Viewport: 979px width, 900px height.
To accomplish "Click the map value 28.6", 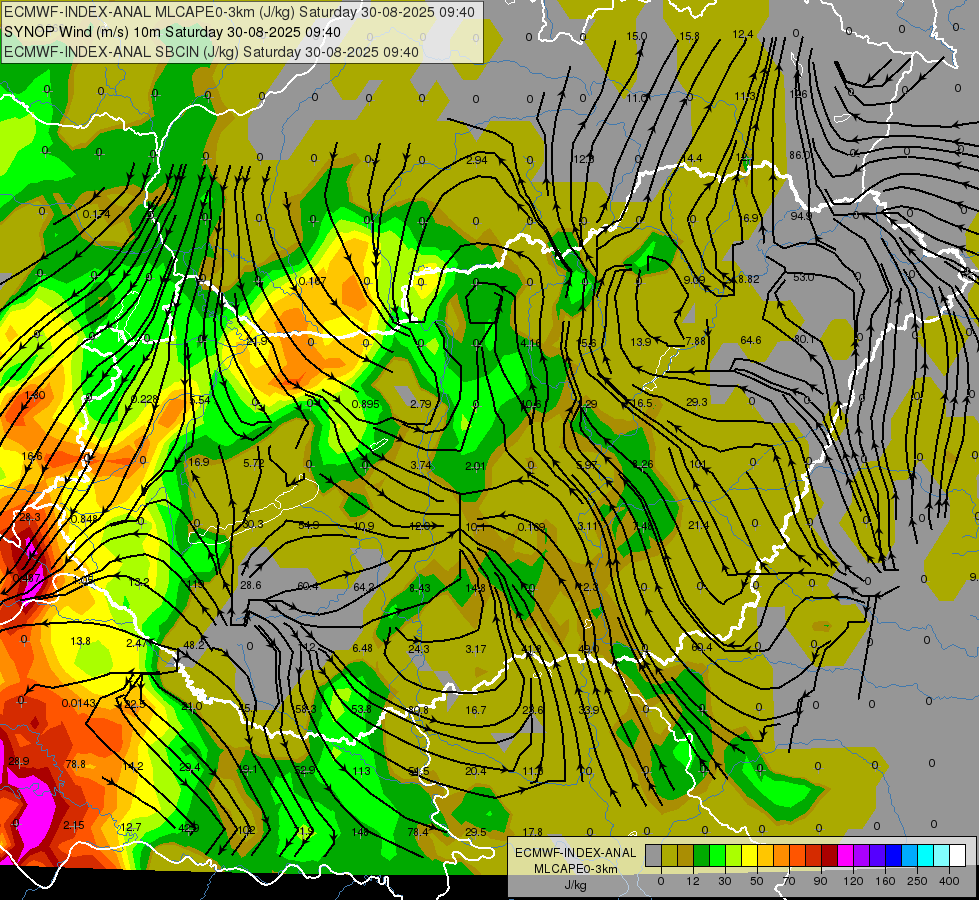I will click(x=250, y=585).
